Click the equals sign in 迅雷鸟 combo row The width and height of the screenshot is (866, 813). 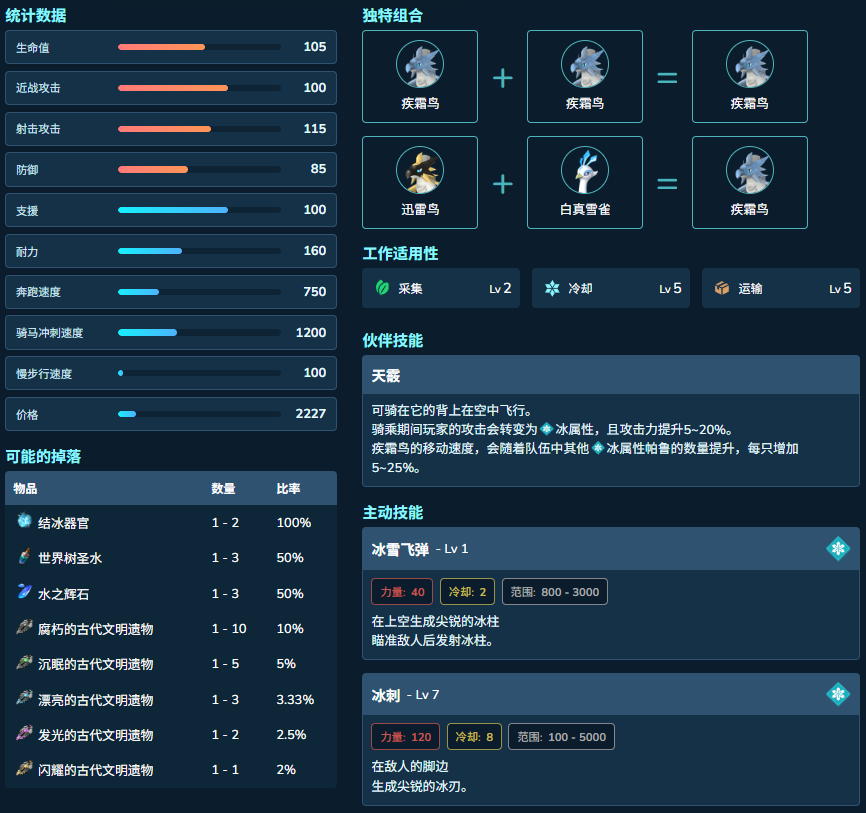pos(667,184)
